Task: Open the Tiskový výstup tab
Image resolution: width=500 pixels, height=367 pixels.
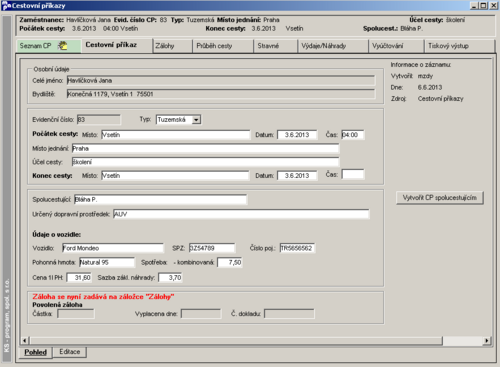Action: [x=459, y=46]
